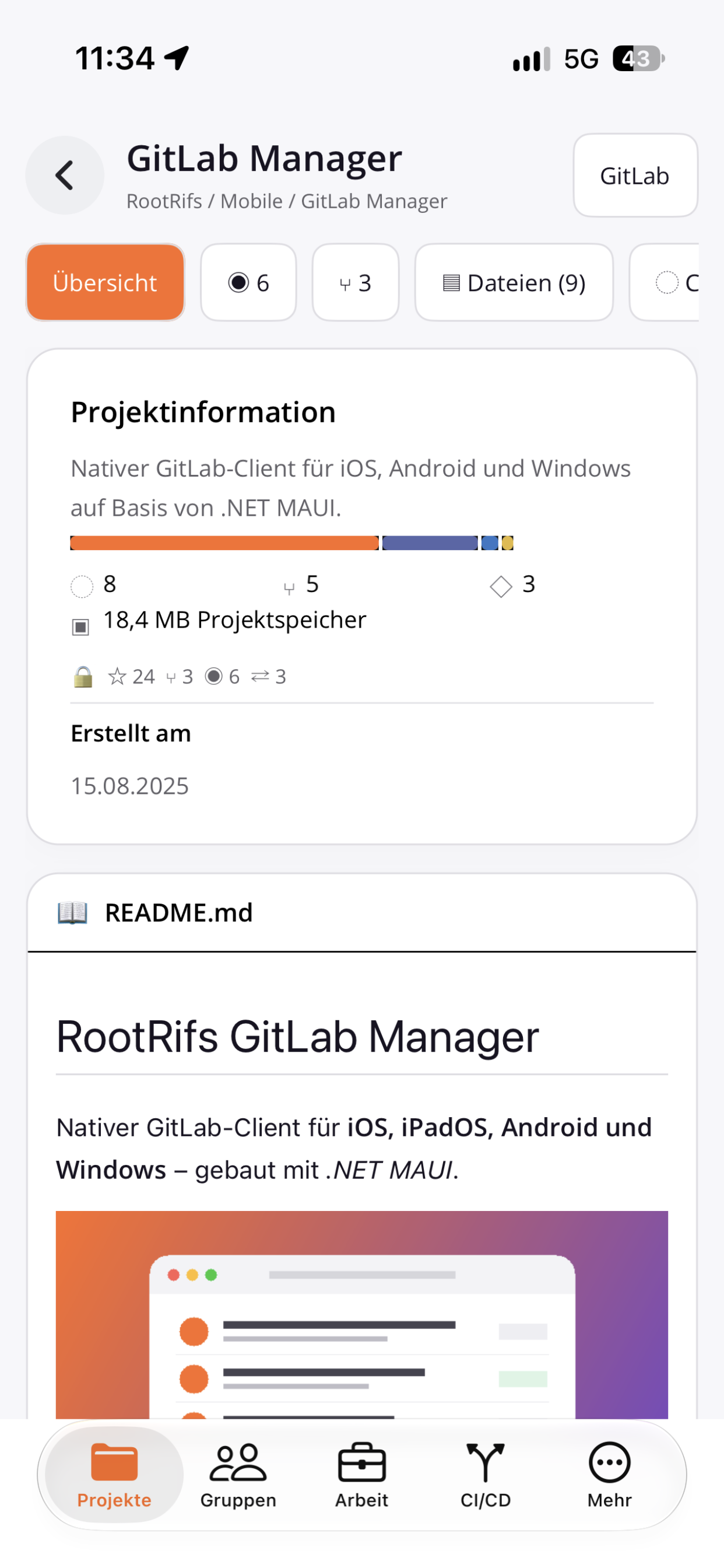Tap the yellow language bar segment

(x=507, y=543)
